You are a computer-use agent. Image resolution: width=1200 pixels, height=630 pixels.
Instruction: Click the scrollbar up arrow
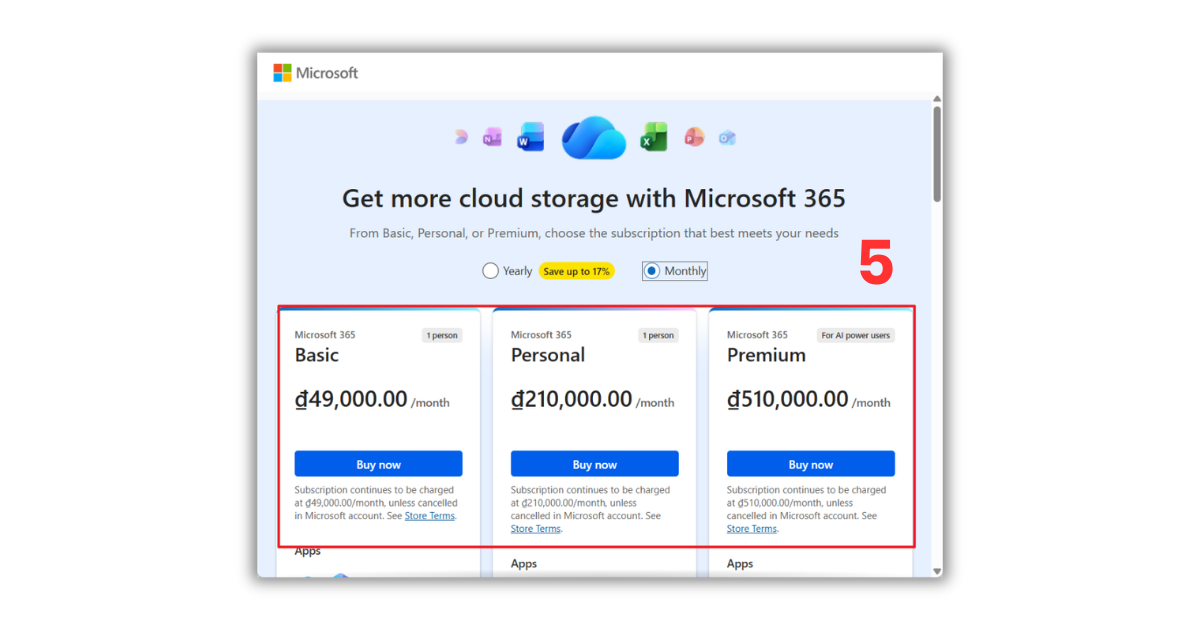coord(937,99)
